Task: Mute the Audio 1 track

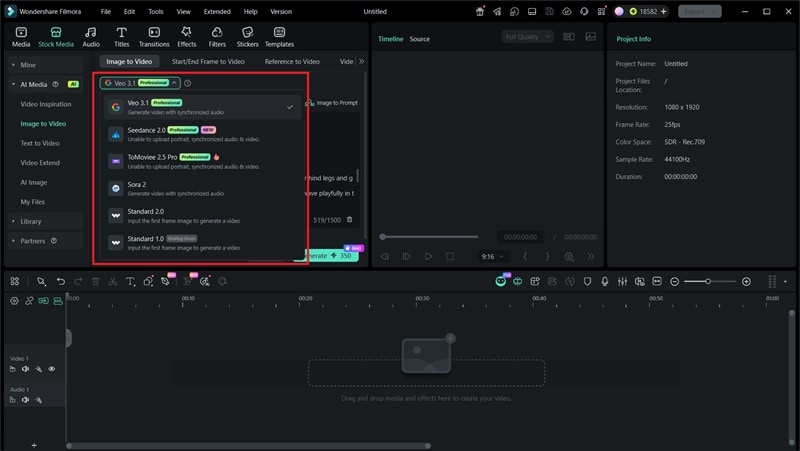Action: (26, 400)
